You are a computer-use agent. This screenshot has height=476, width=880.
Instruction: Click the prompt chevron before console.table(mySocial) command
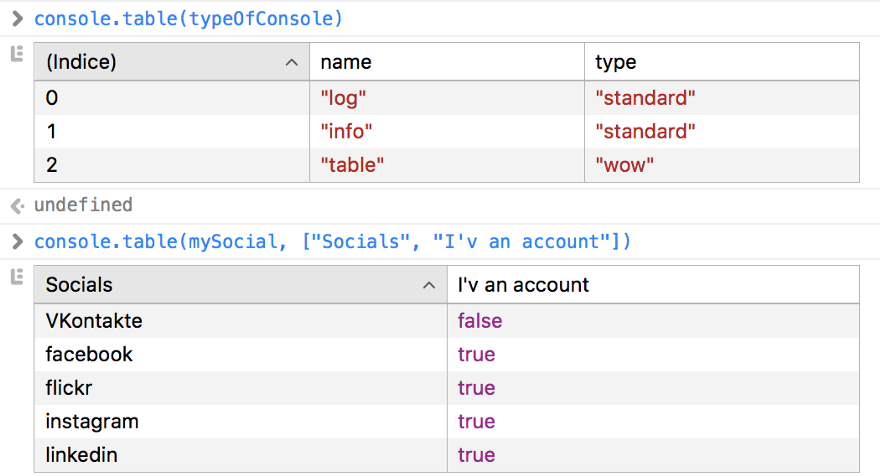click(x=16, y=242)
